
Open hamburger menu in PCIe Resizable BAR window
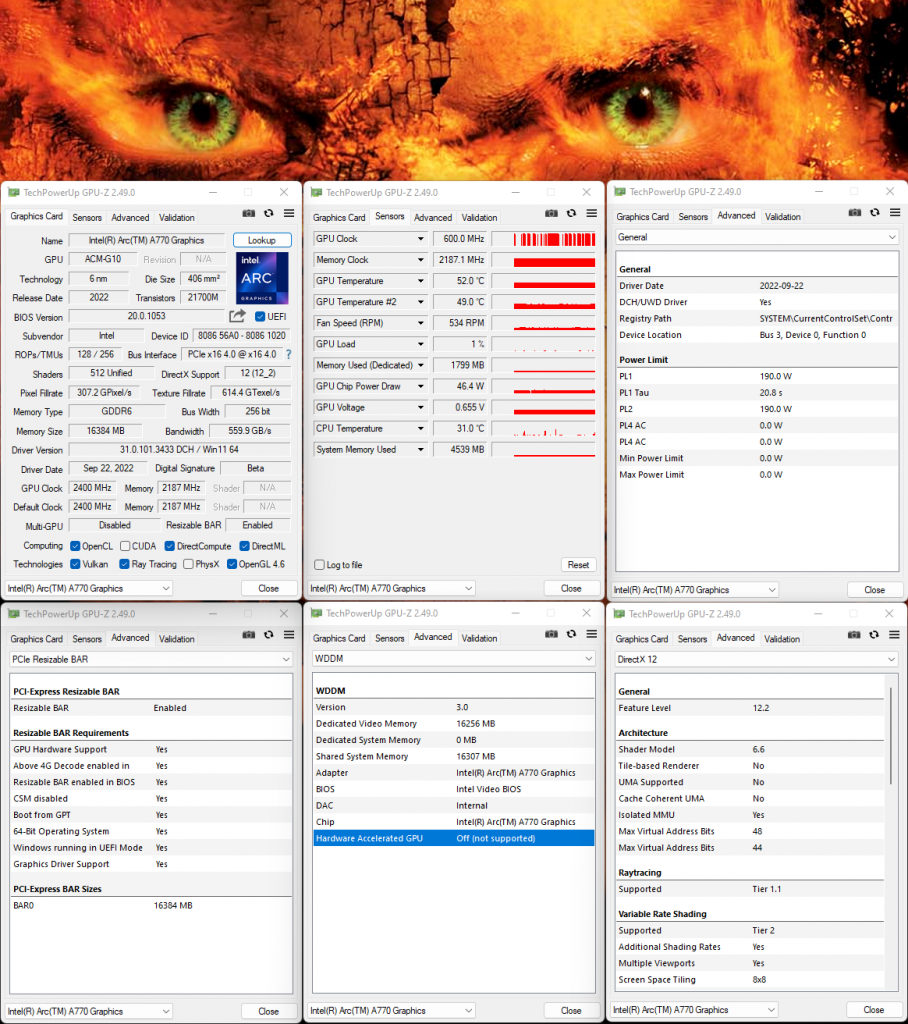[x=289, y=634]
